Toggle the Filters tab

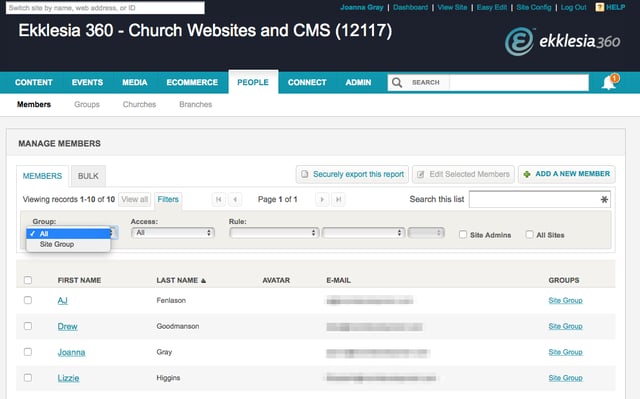tap(168, 200)
